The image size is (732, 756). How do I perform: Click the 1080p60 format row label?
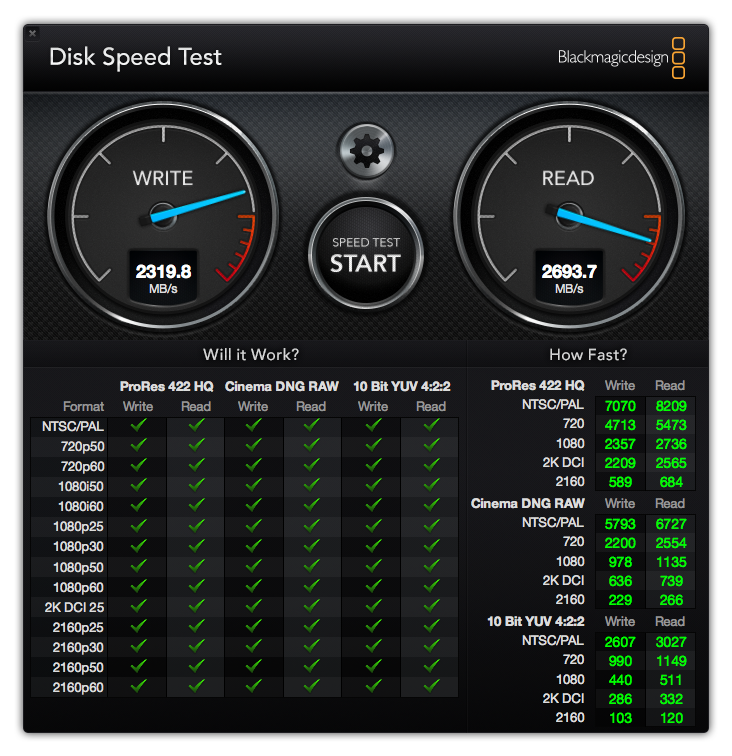78,587
